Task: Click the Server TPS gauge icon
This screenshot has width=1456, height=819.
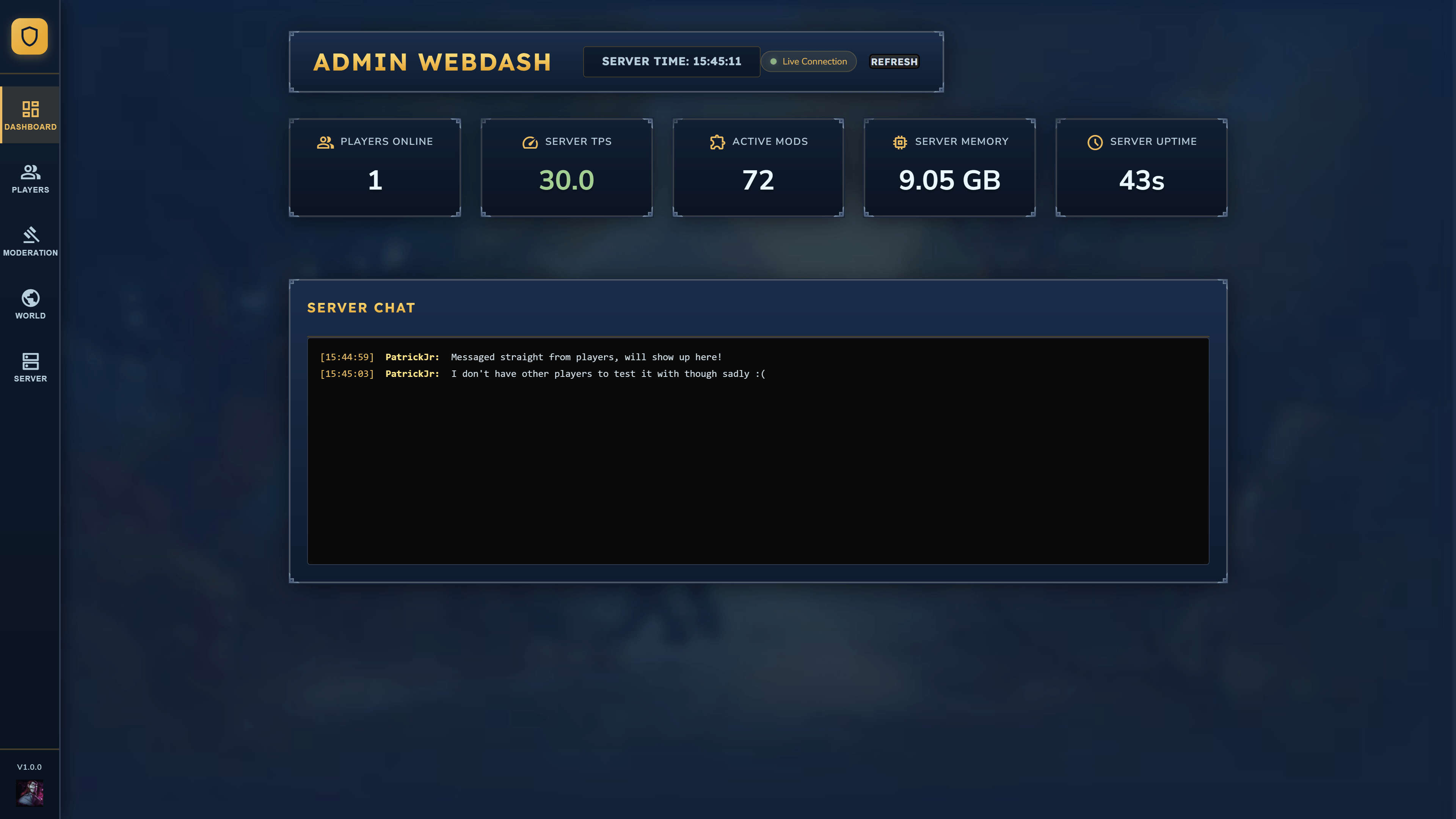Action: (x=530, y=142)
